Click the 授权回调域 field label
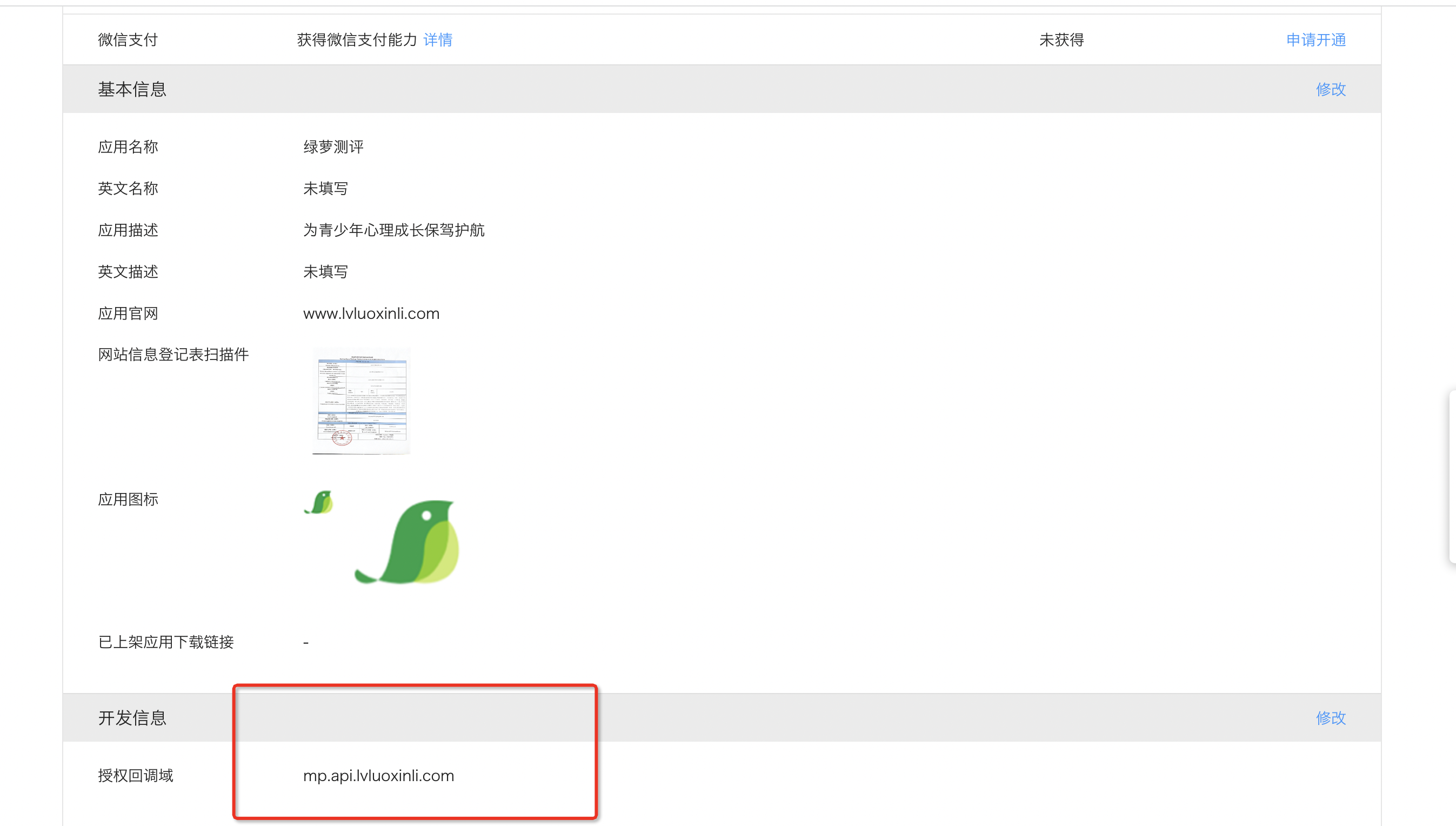Image resolution: width=1456 pixels, height=826 pixels. pyautogui.click(x=135, y=776)
